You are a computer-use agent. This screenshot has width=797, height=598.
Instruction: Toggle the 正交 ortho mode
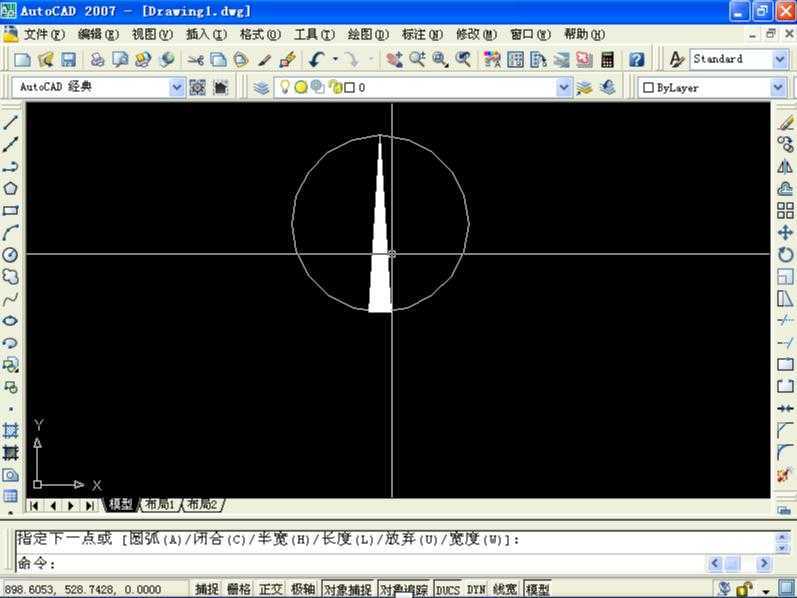270,589
